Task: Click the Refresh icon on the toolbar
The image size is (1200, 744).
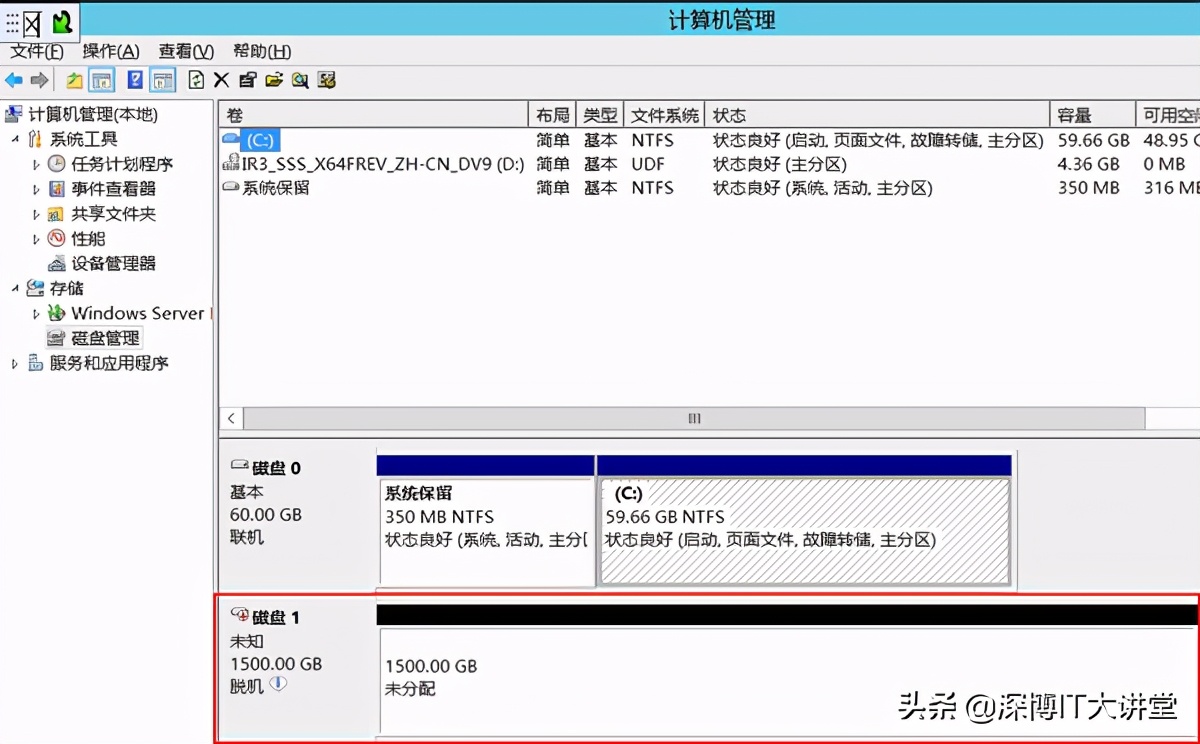Action: click(x=196, y=79)
